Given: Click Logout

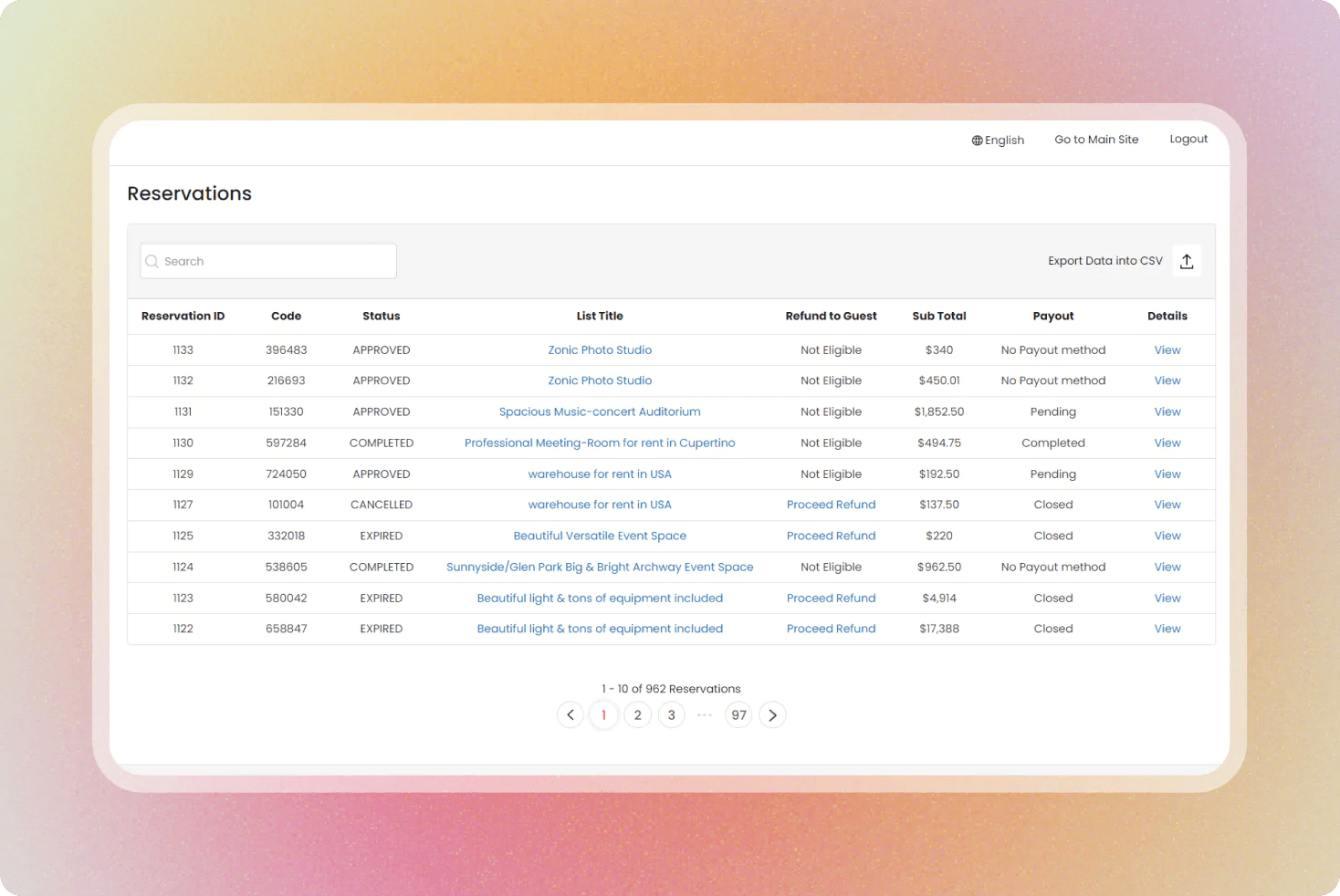Looking at the screenshot, I should coord(1188,139).
